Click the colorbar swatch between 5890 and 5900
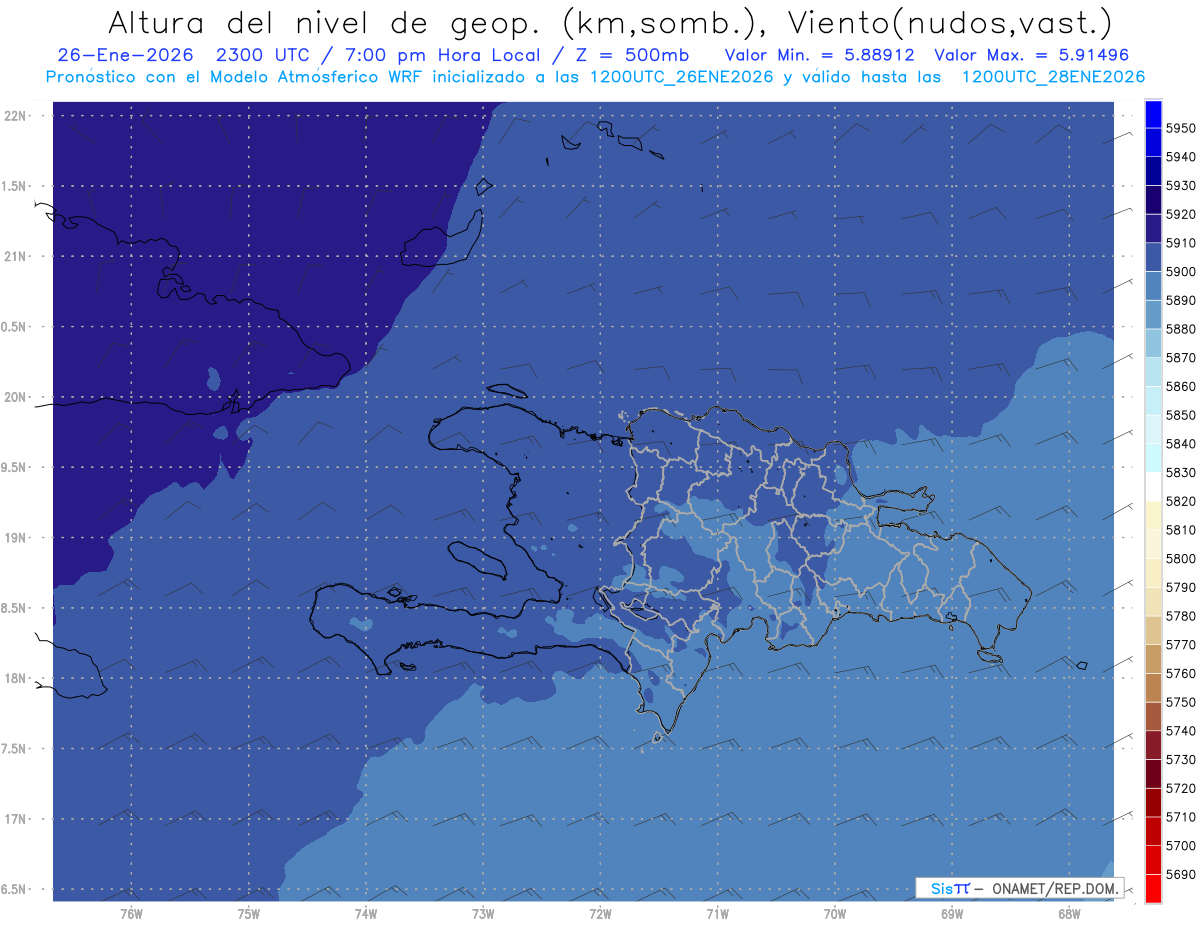The image size is (1200, 927). pos(1153,286)
